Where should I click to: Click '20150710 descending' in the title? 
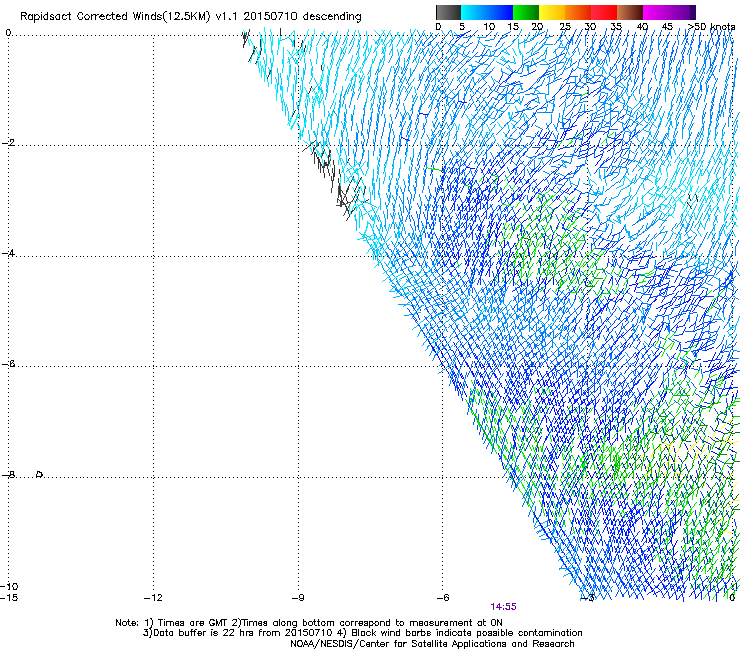(x=302, y=17)
